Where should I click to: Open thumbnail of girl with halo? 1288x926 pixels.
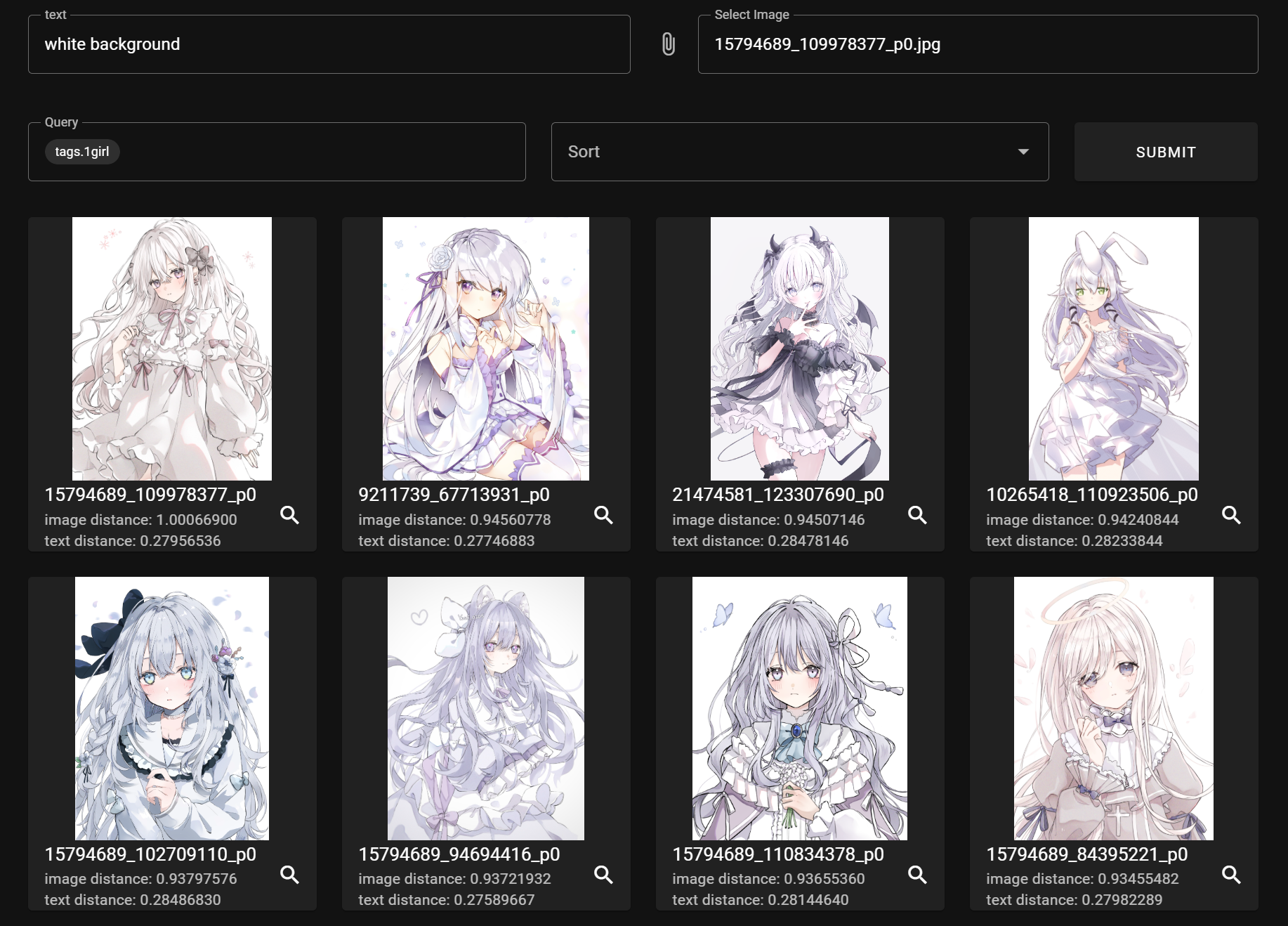click(x=1113, y=708)
